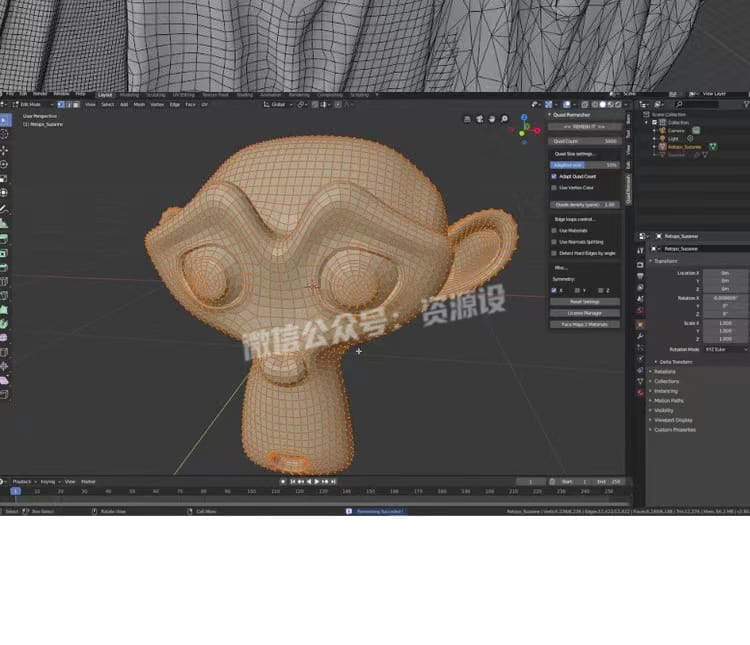750x645 pixels.
Task: Toggle camera view icon in viewport
Action: pyautogui.click(x=479, y=119)
